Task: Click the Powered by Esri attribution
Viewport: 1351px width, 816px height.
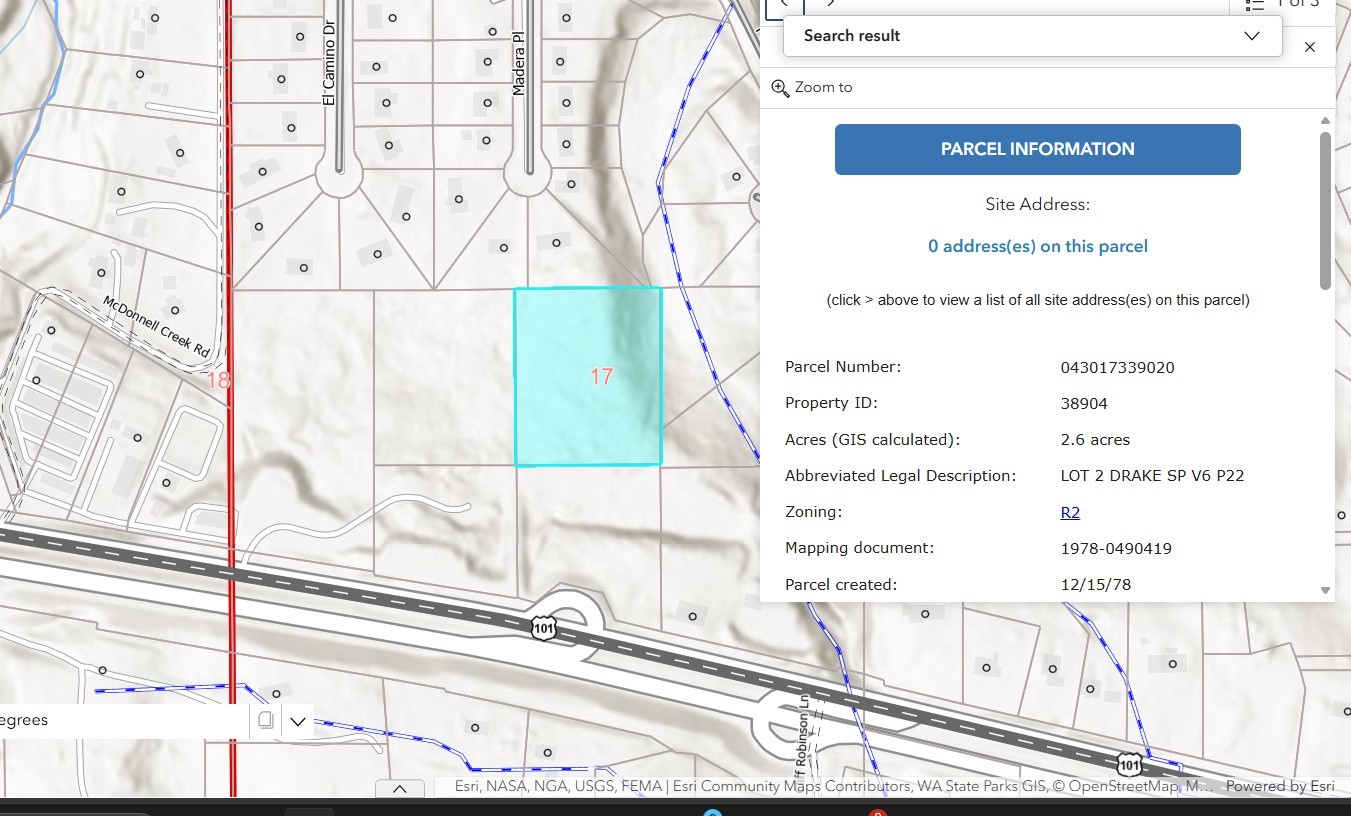Action: [x=1280, y=787]
